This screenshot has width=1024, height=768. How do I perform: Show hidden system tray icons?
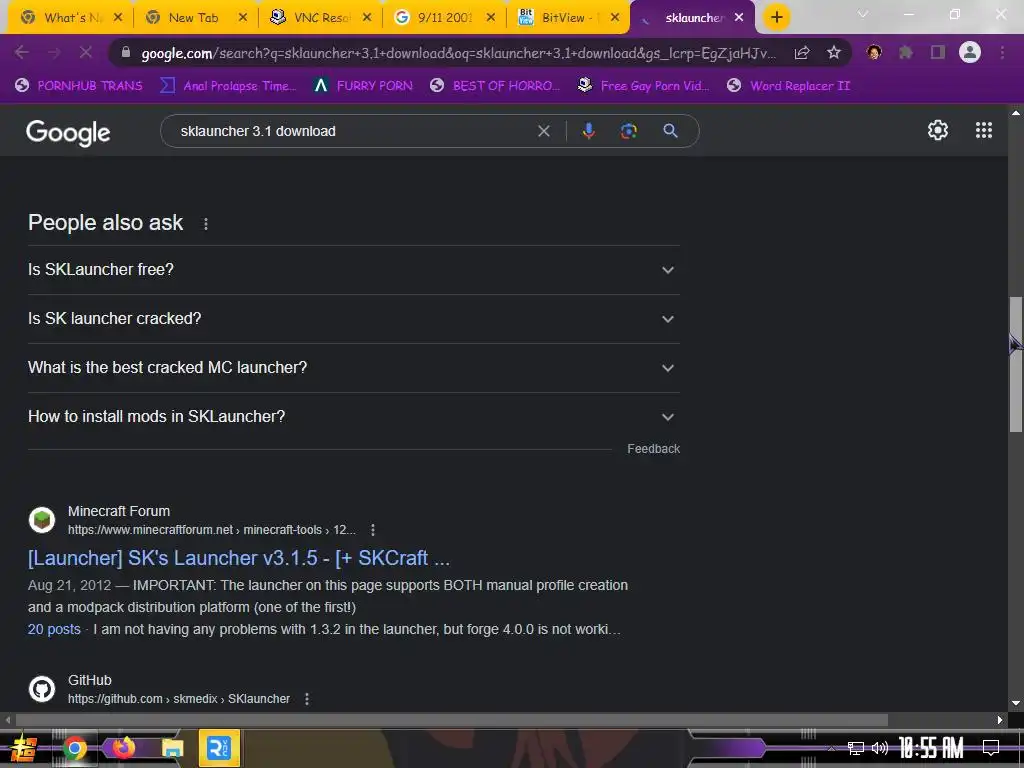coord(831,748)
